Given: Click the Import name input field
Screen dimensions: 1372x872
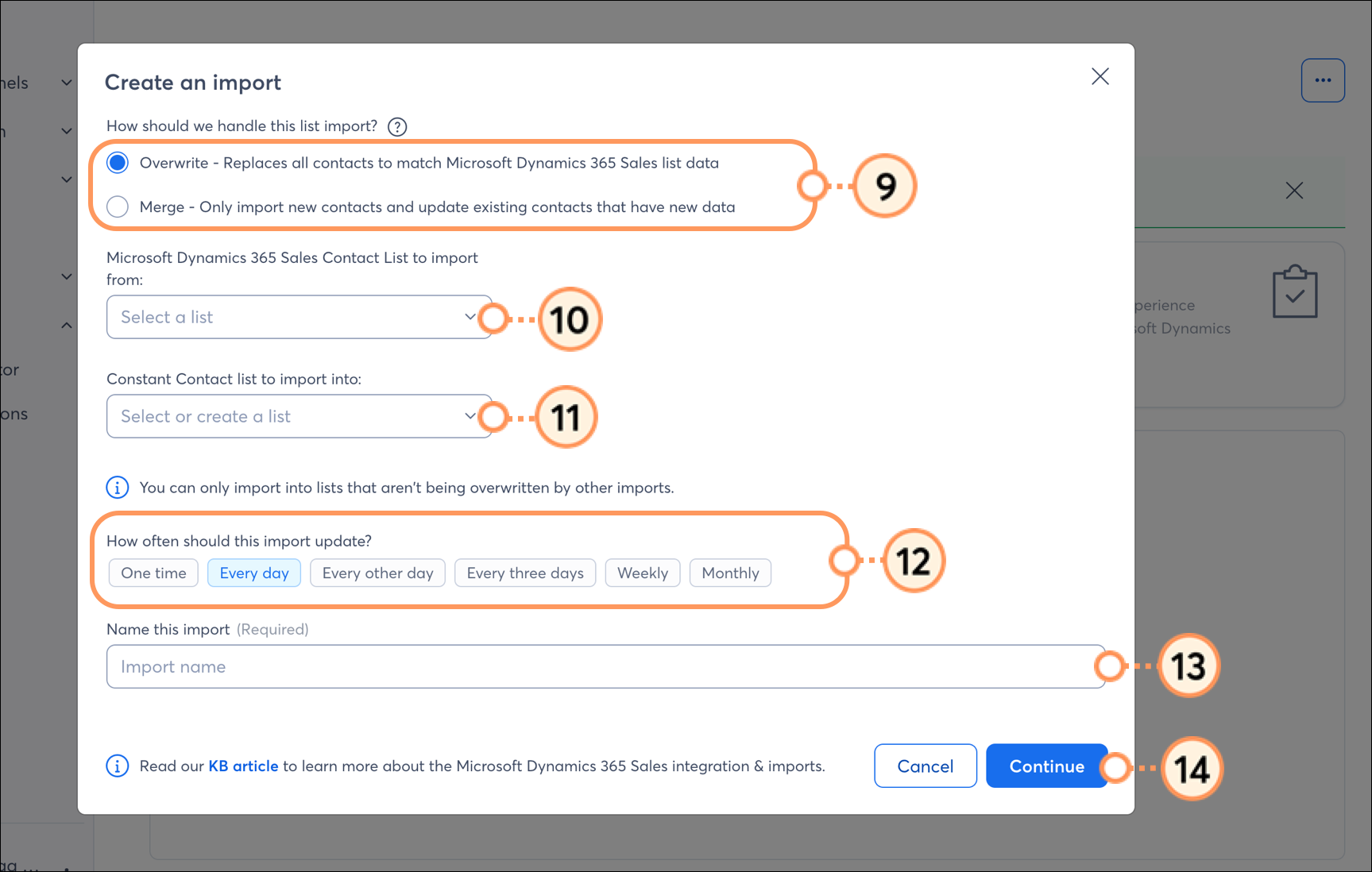Looking at the screenshot, I should coord(606,666).
